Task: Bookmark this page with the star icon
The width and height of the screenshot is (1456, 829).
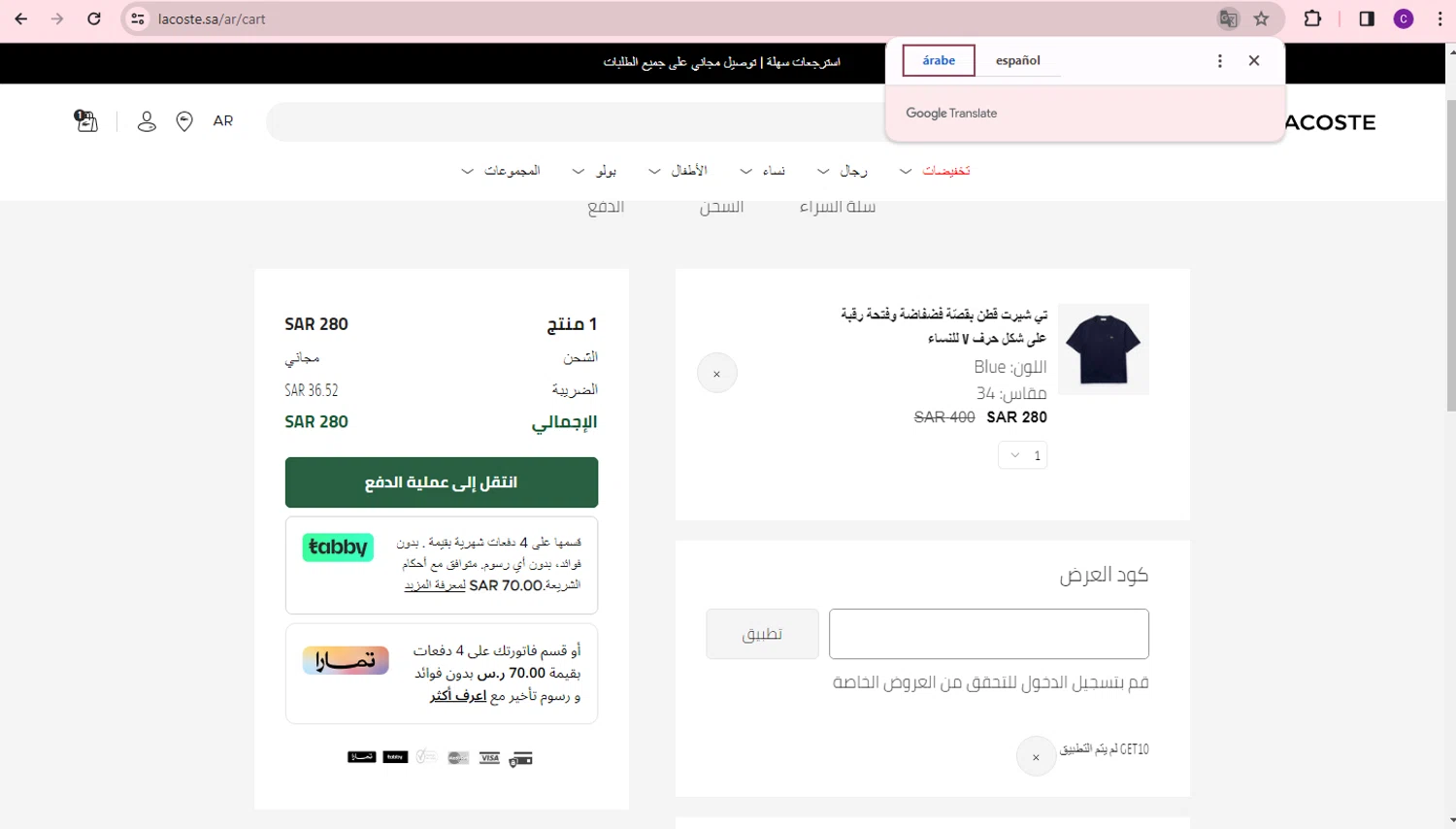Action: 1261,18
